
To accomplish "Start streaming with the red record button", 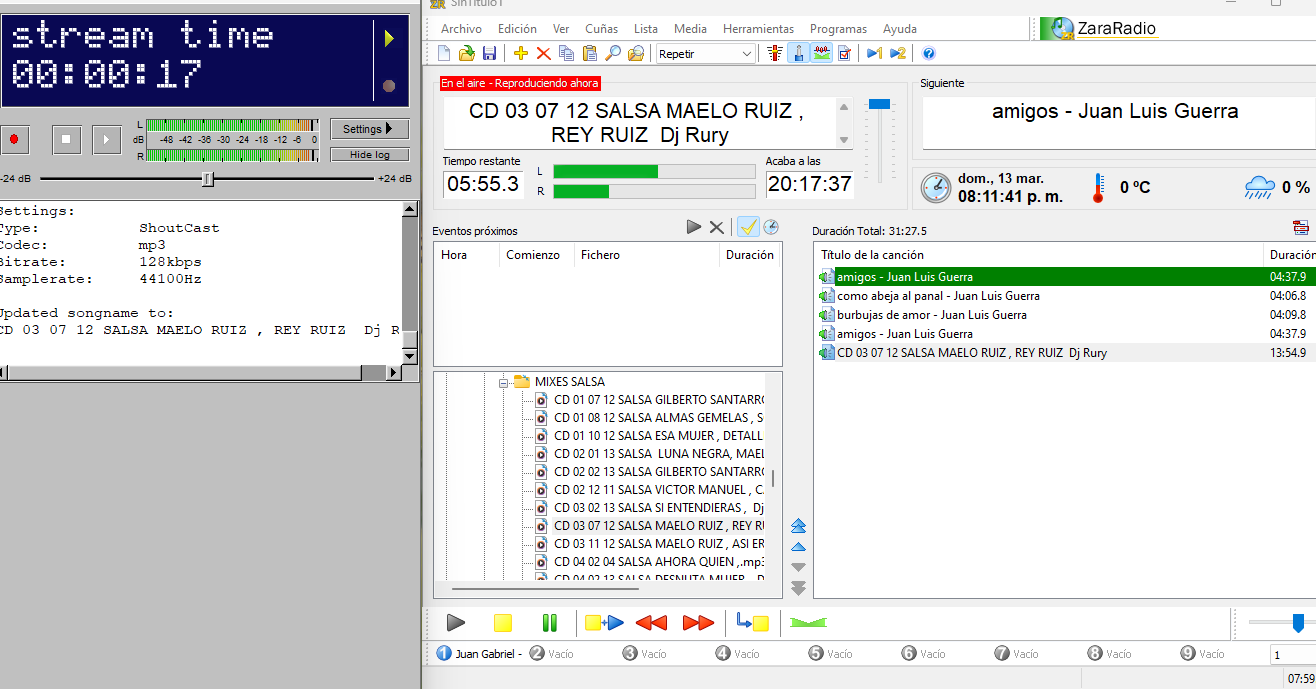I will point(14,140).
